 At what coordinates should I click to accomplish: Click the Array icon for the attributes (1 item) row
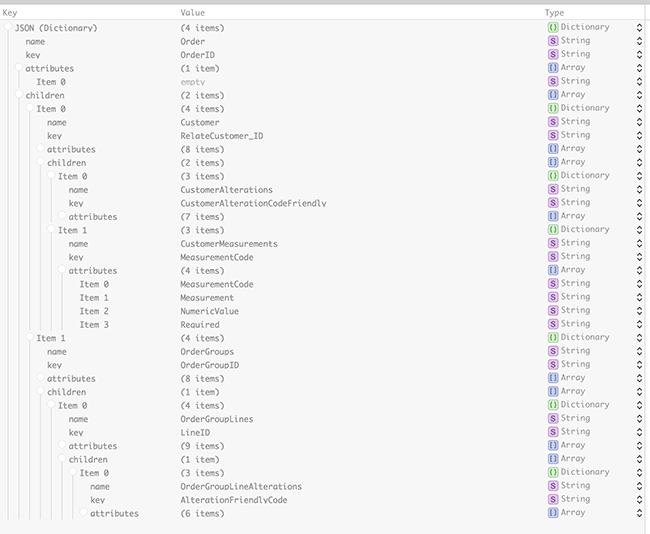552,68
